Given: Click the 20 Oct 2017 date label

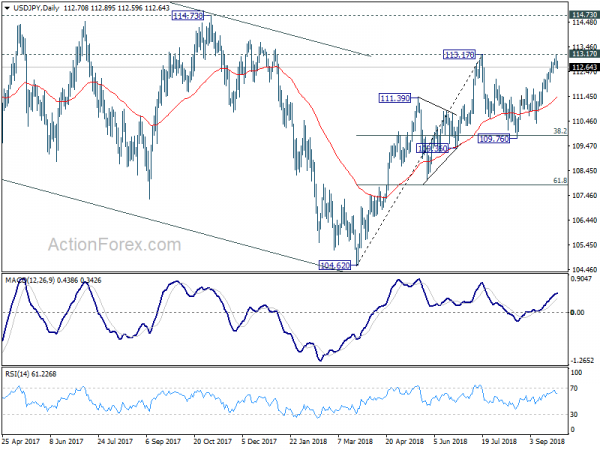Looking at the screenshot, I should coord(213,442).
